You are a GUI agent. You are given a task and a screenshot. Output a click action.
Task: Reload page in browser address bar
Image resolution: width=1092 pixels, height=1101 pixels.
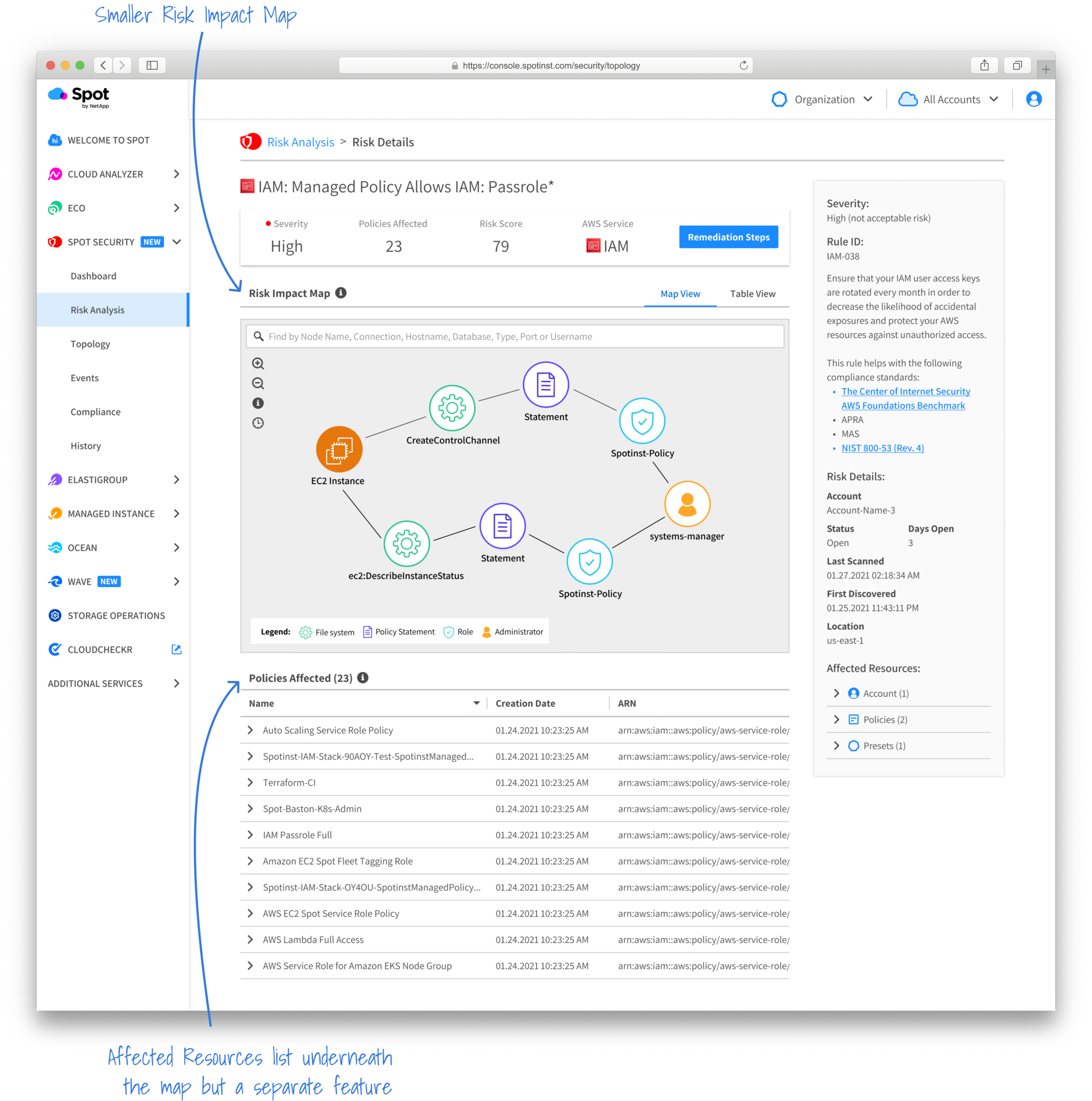tap(743, 66)
